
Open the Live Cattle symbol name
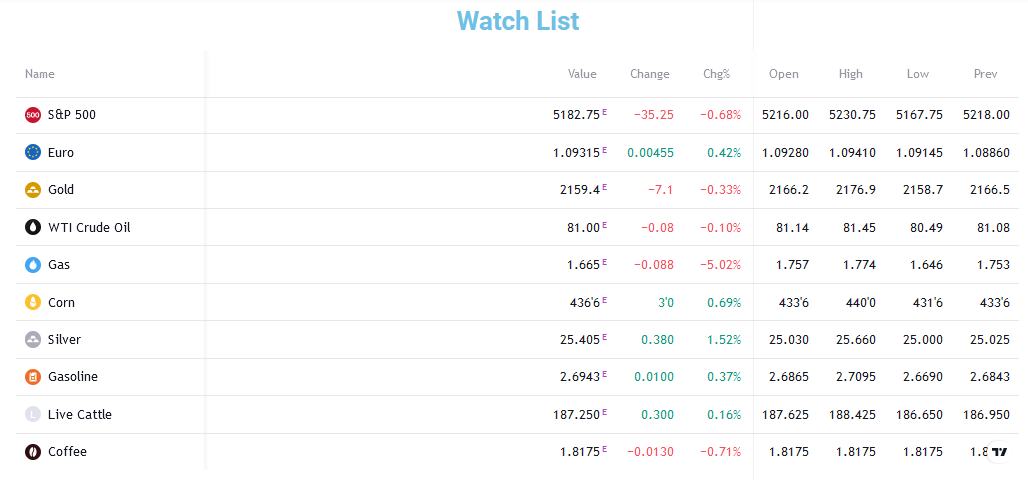click(79, 415)
